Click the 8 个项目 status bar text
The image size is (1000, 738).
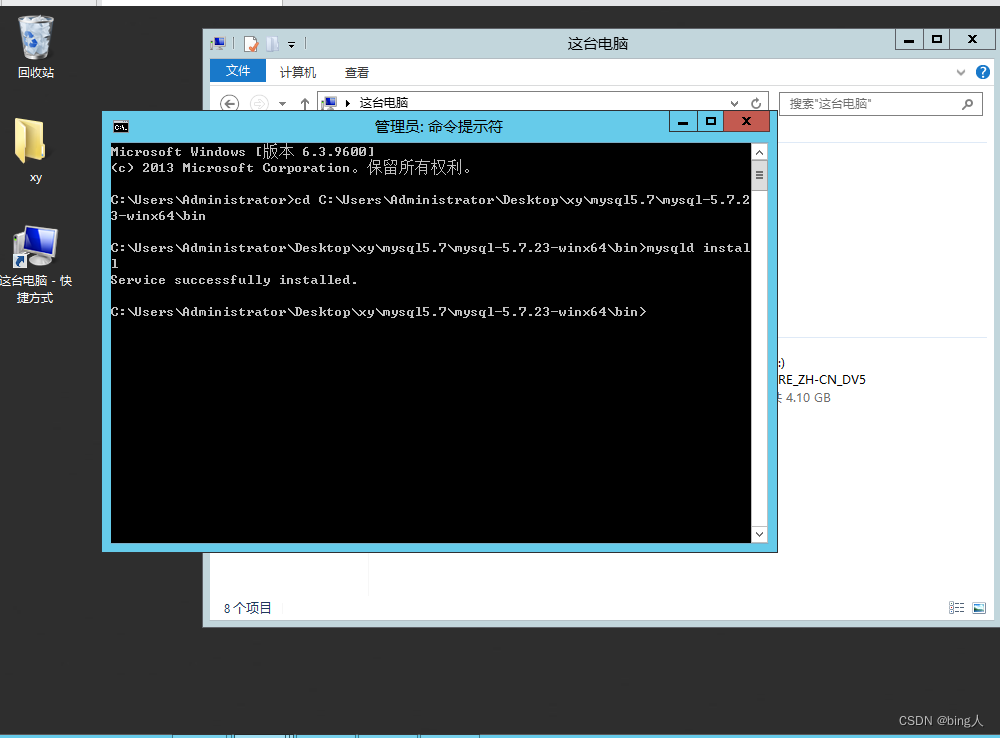(x=247, y=609)
